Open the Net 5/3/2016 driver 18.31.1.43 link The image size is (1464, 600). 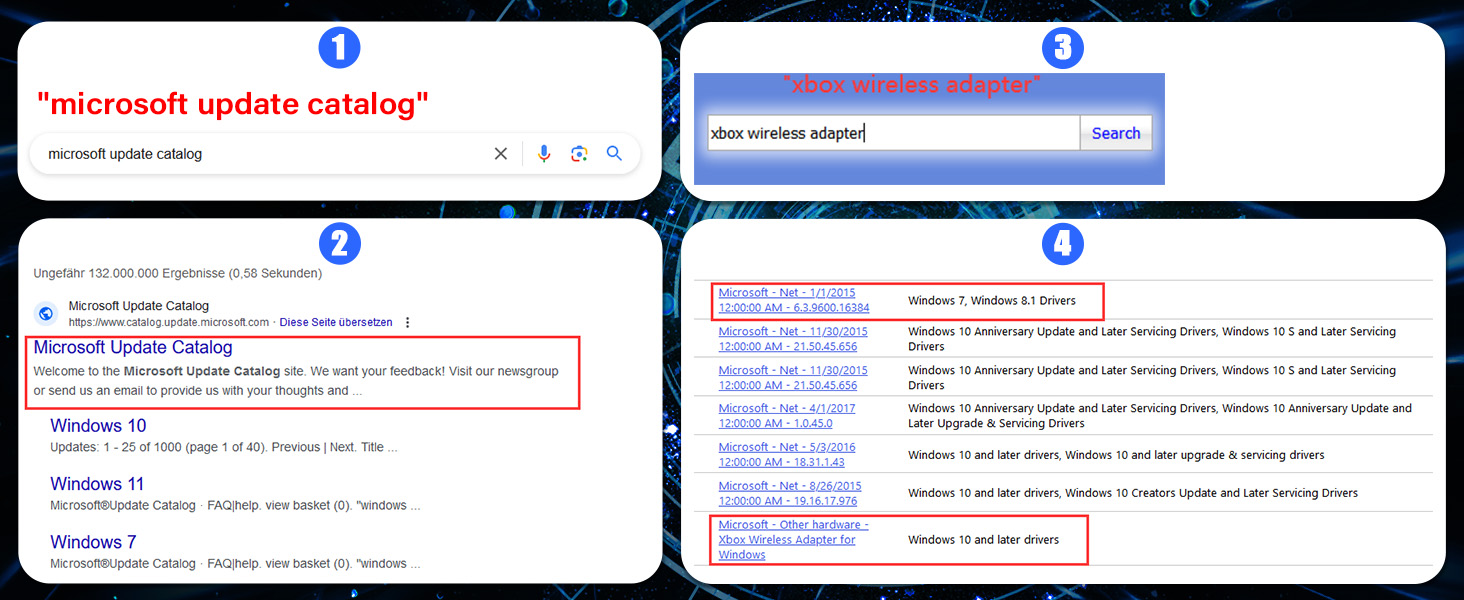pos(787,454)
